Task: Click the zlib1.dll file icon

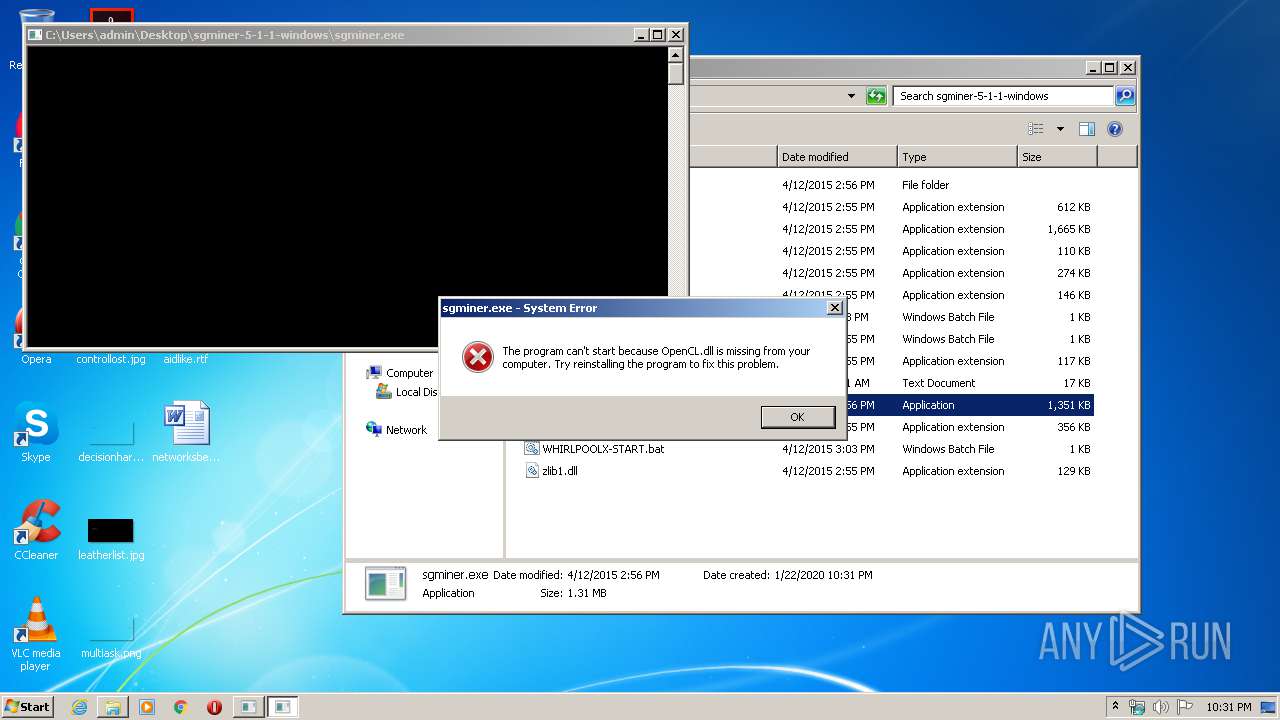Action: (x=532, y=471)
